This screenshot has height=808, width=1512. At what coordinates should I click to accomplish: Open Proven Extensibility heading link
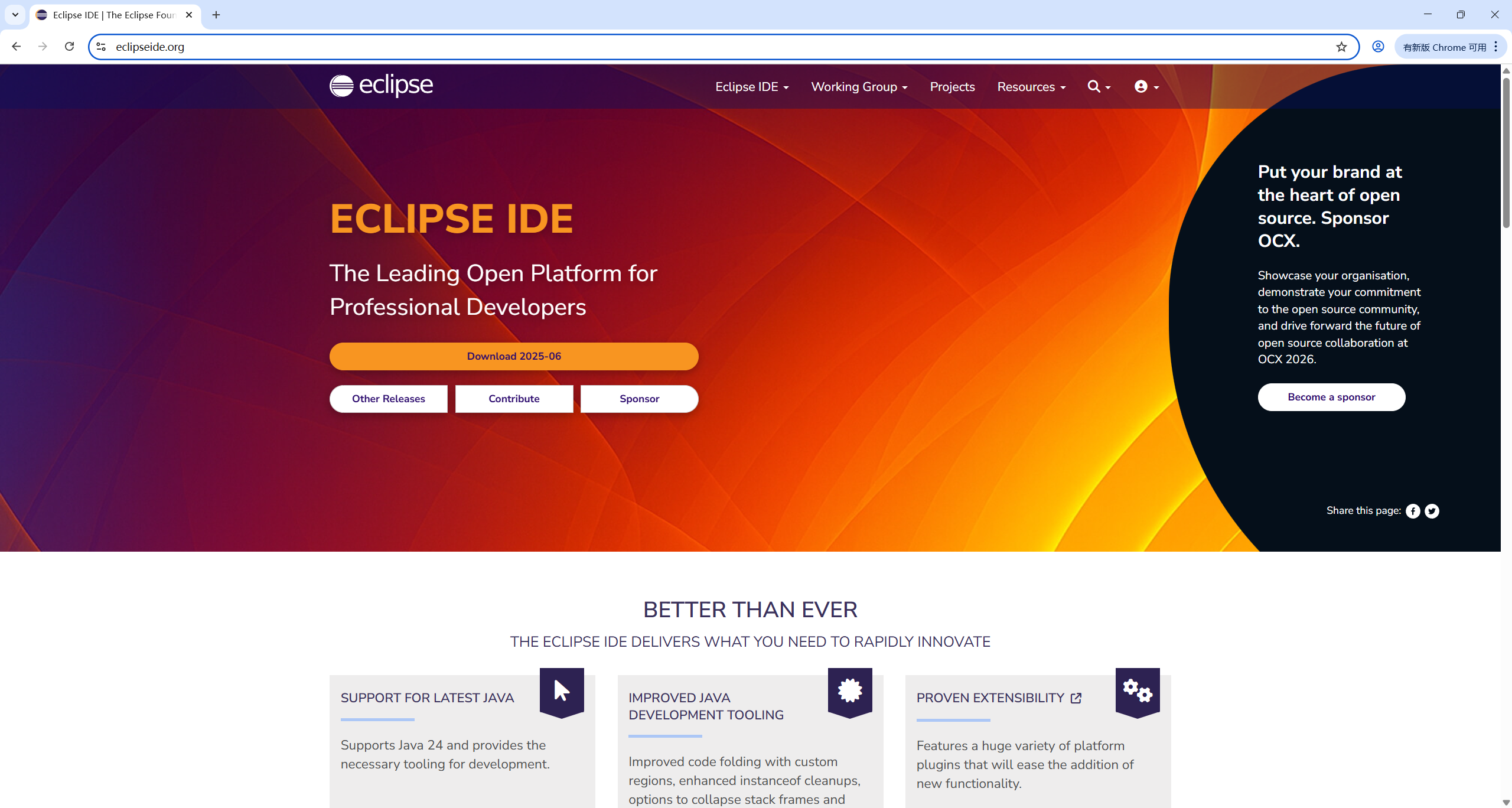990,698
